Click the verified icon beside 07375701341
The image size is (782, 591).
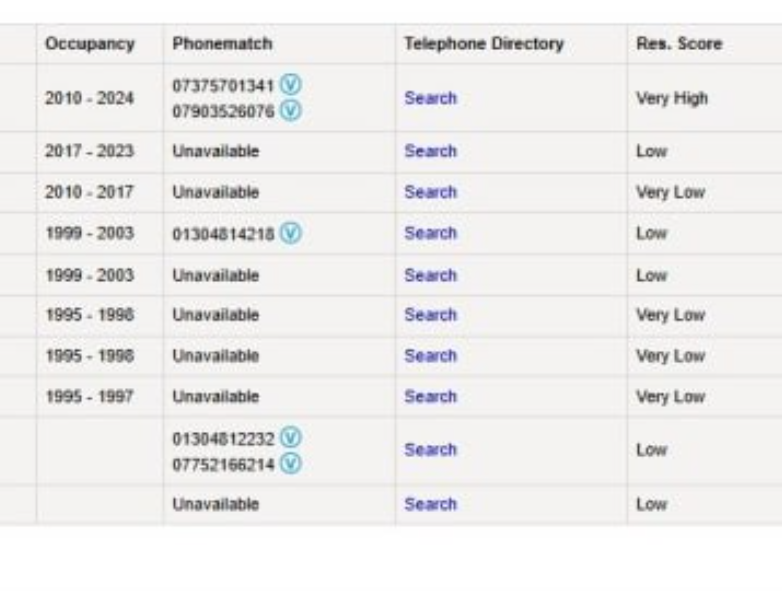(x=290, y=84)
